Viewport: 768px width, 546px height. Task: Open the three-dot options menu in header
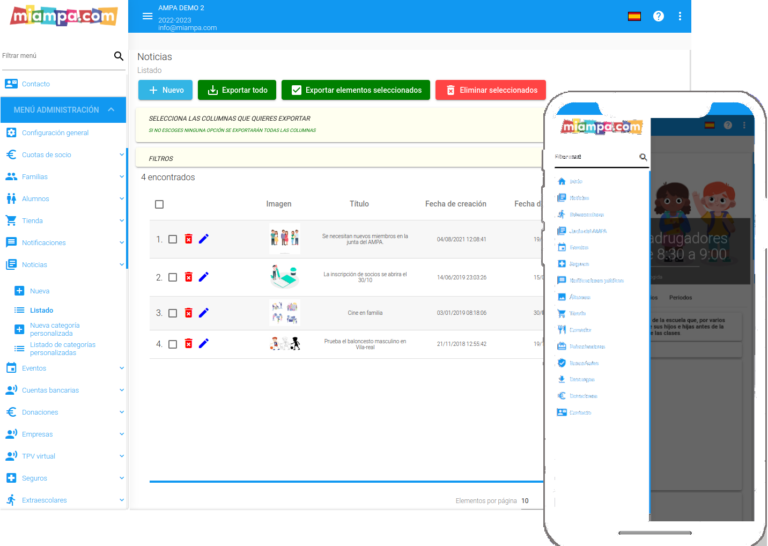(x=680, y=16)
